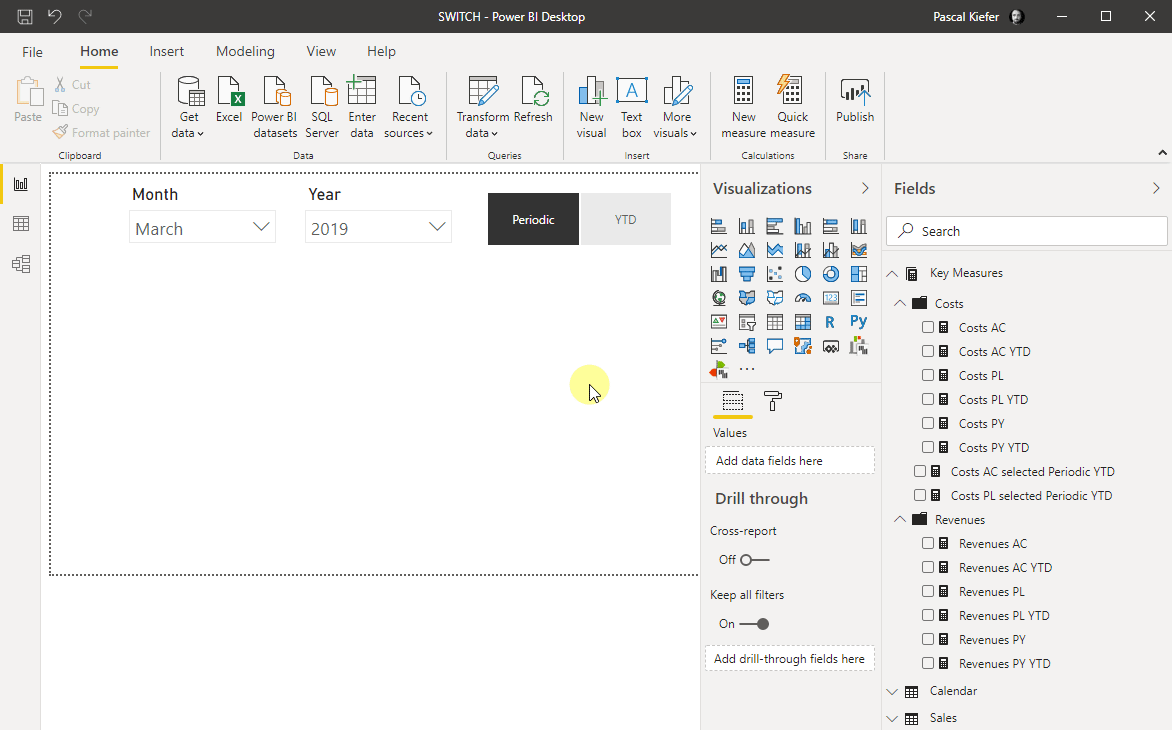Expand the Calendar table
1172x730 pixels.
click(x=892, y=692)
